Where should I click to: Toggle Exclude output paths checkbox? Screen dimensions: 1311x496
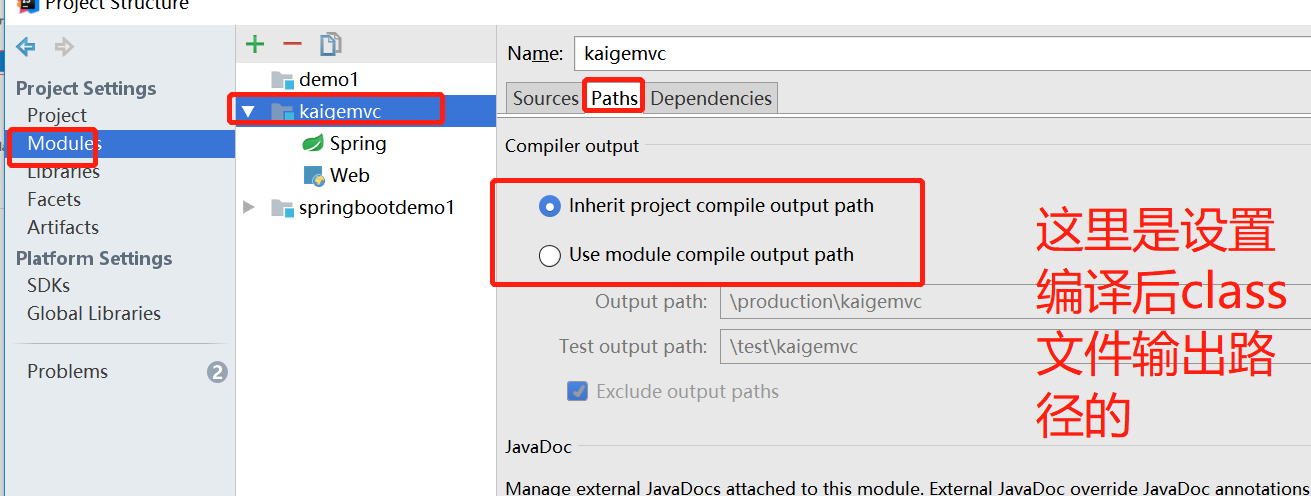[577, 391]
